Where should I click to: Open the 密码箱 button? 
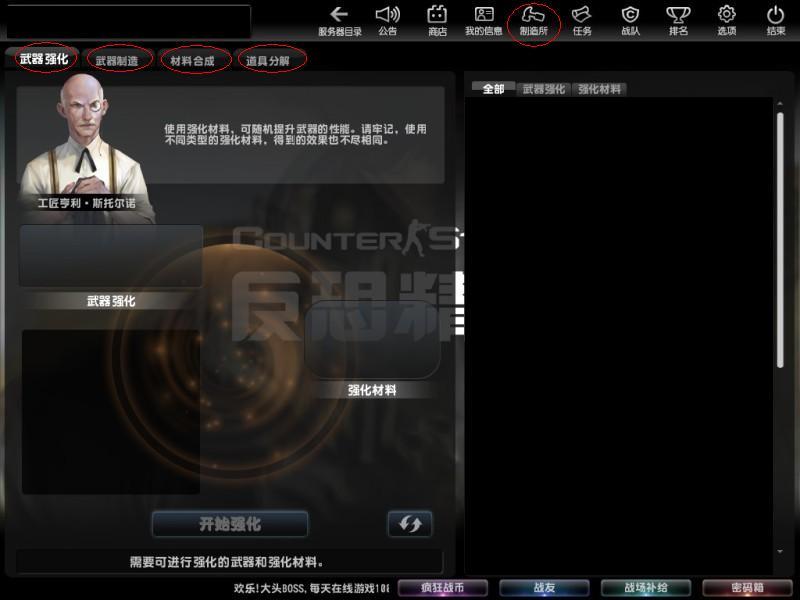tap(747, 588)
